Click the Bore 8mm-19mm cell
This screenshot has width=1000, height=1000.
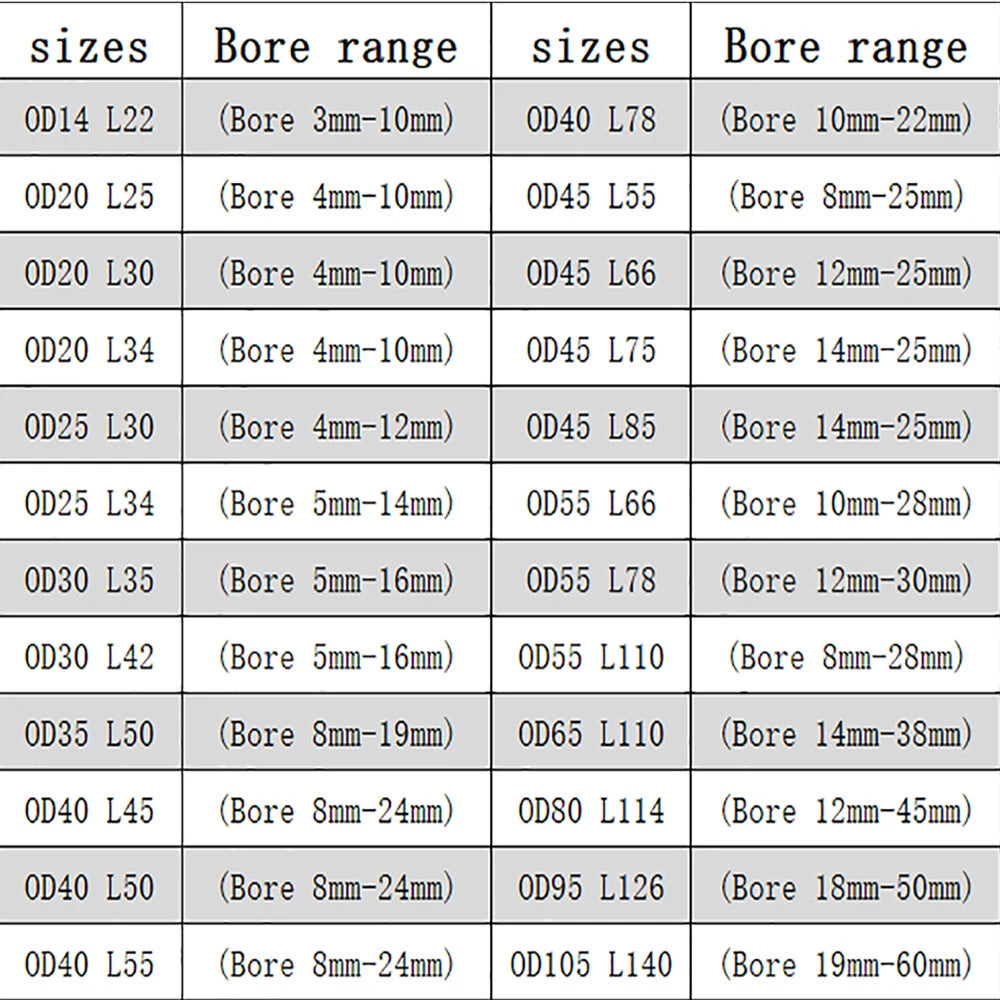pyautogui.click(x=336, y=732)
